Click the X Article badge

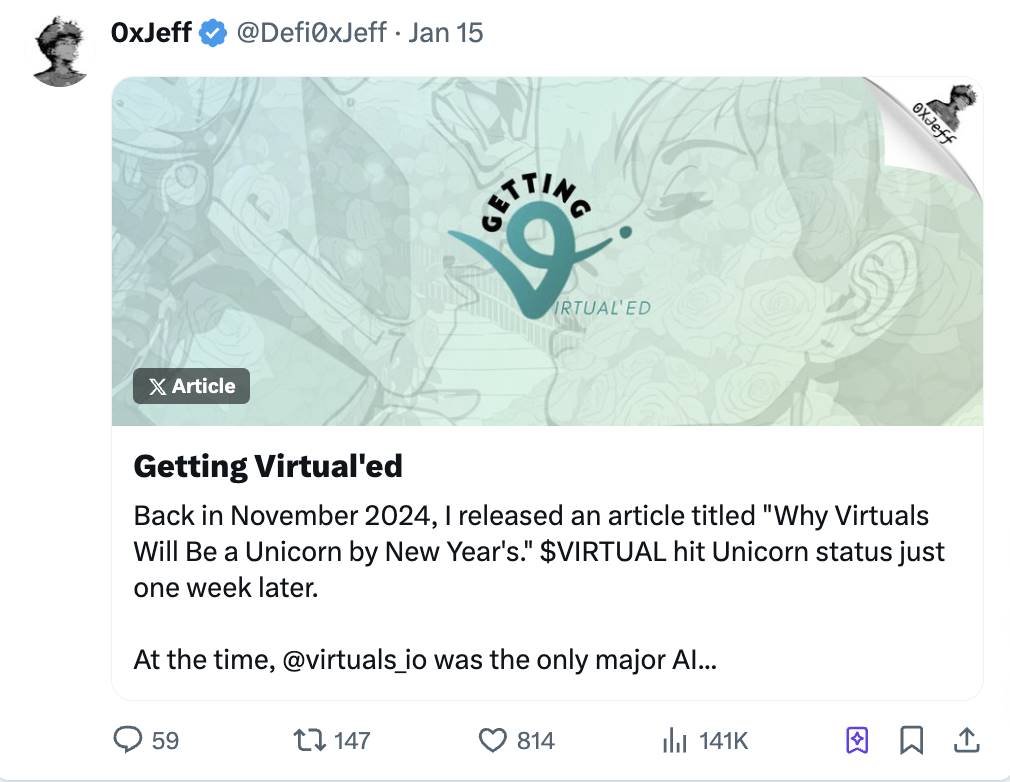(x=191, y=386)
